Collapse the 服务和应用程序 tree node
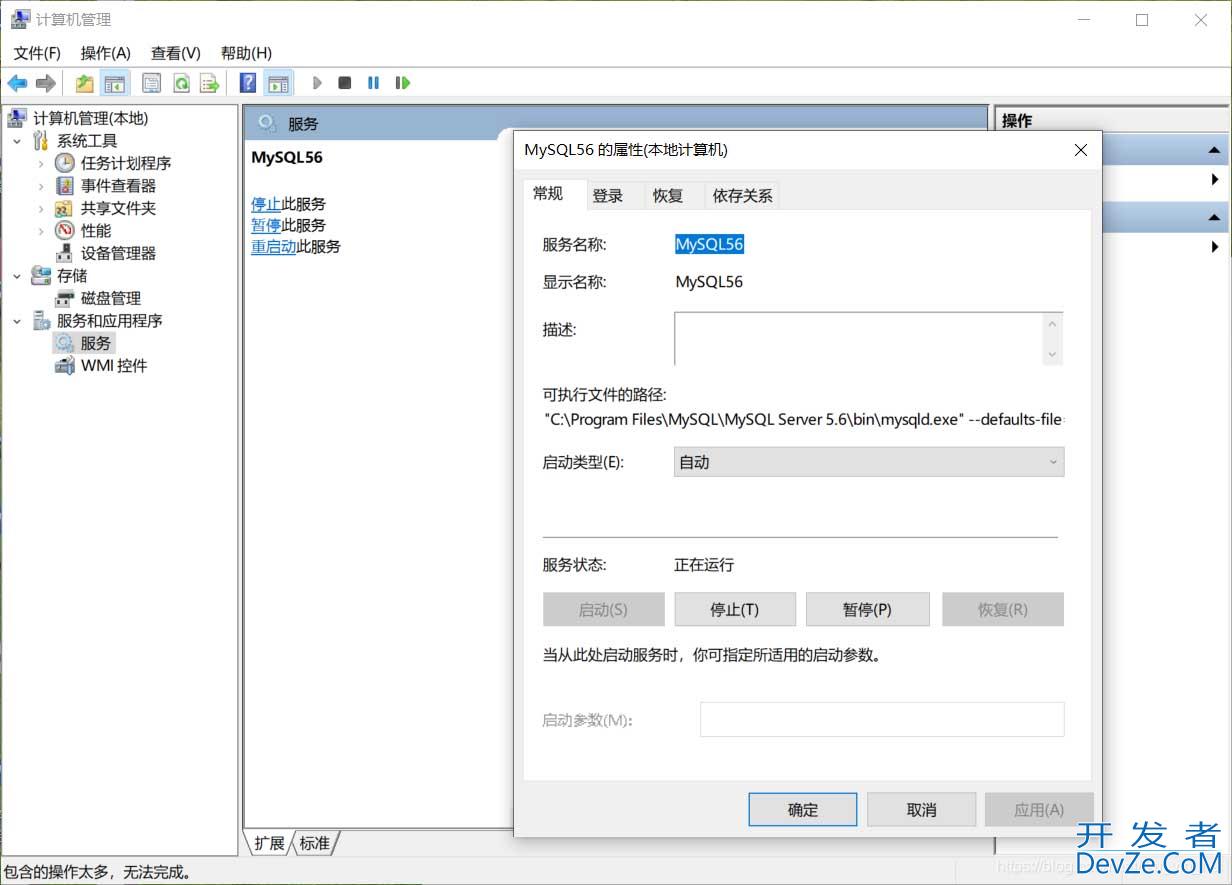Viewport: 1232px width, 885px height. tap(17, 321)
